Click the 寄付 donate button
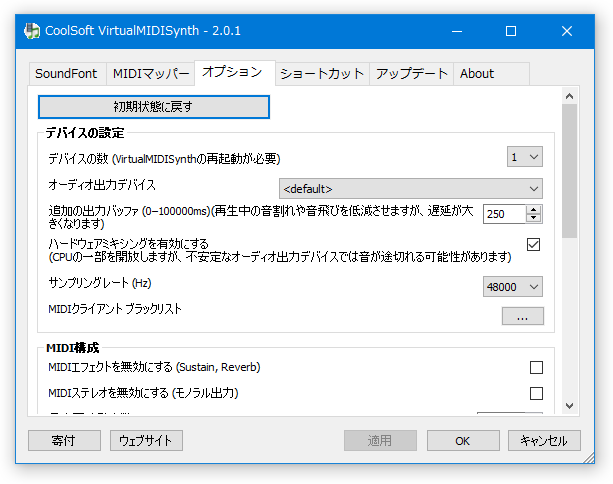The image size is (613, 484). click(x=64, y=441)
